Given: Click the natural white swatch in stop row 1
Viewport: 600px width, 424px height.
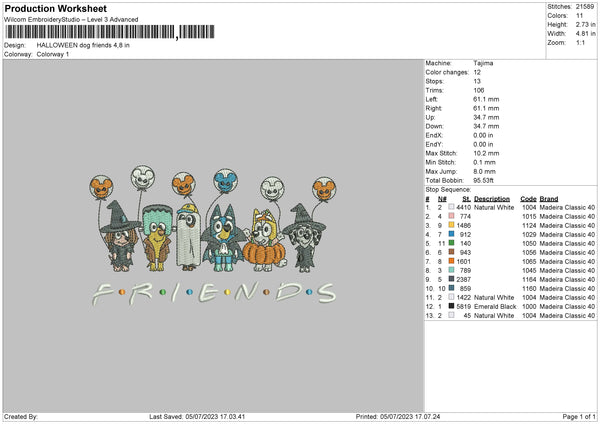Looking at the screenshot, I should [452, 207].
